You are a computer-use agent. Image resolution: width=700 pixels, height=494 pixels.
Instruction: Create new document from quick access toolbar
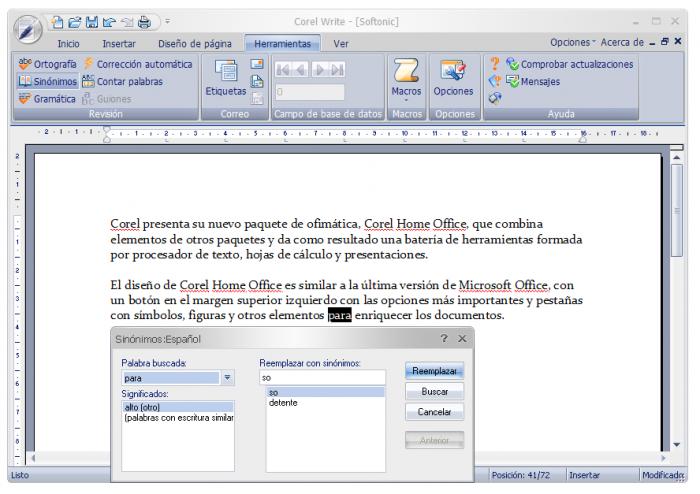click(57, 22)
